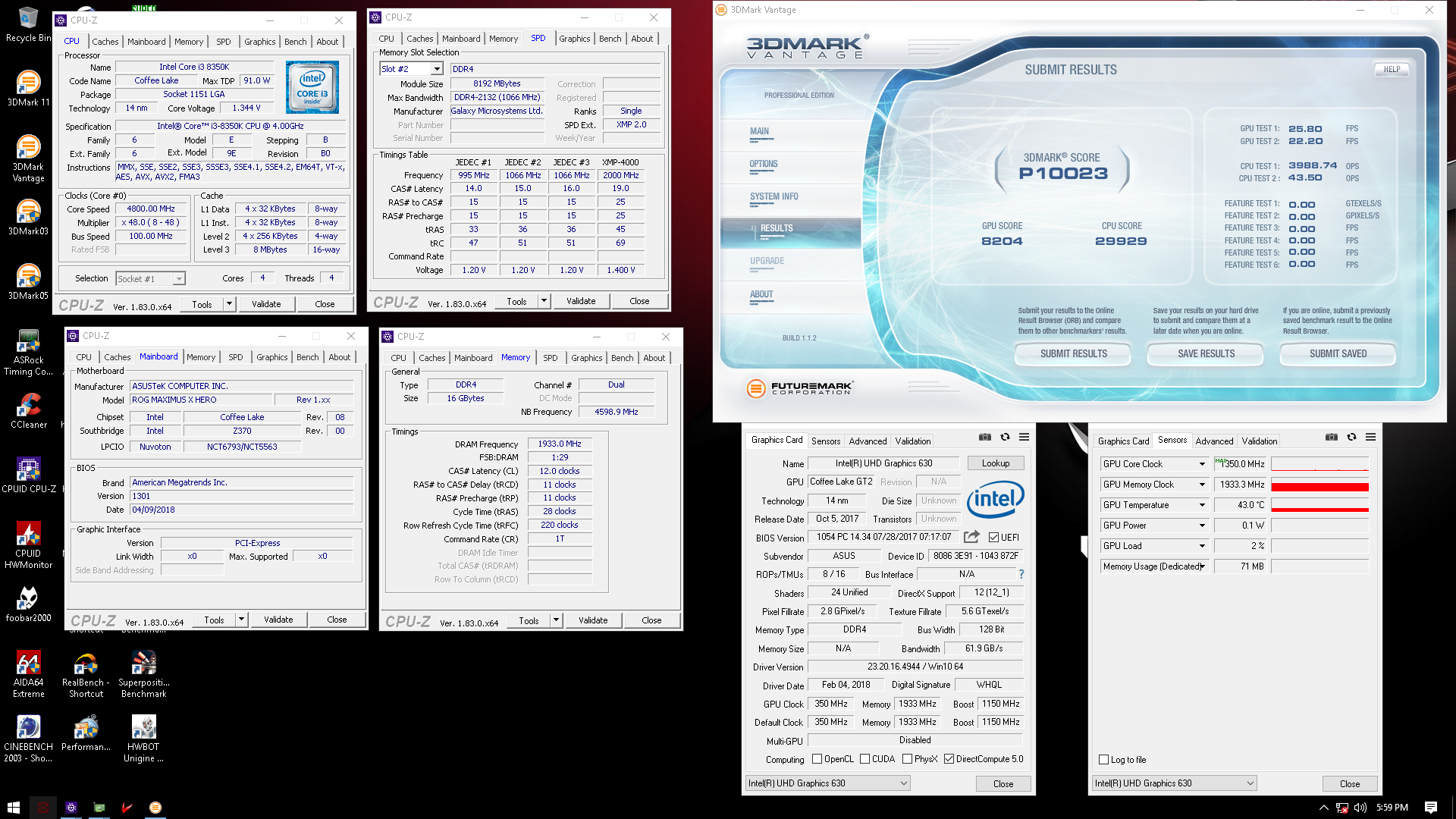
Task: Select the CCleaner desktop icon
Action: click(28, 411)
